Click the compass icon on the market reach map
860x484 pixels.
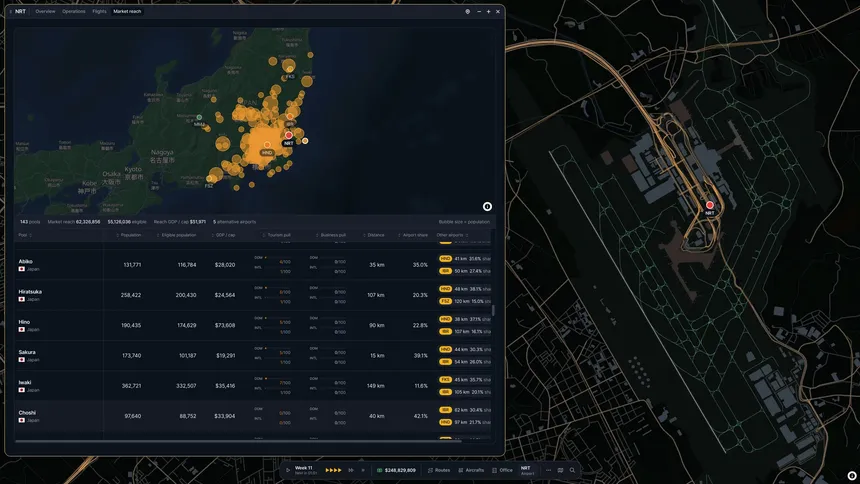point(487,206)
